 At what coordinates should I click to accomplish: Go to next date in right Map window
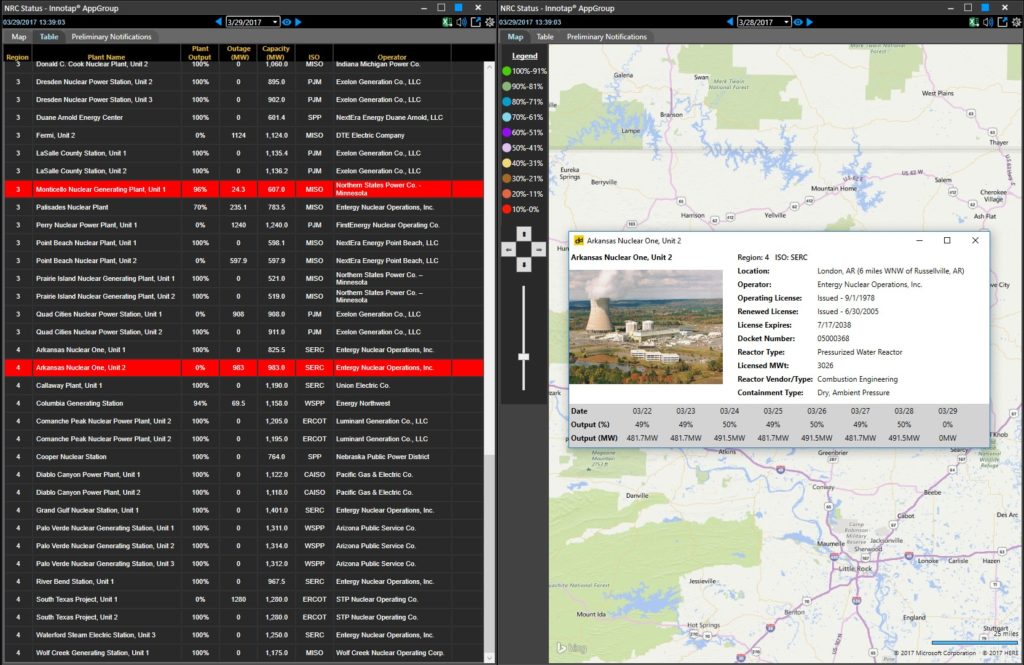(x=810, y=22)
